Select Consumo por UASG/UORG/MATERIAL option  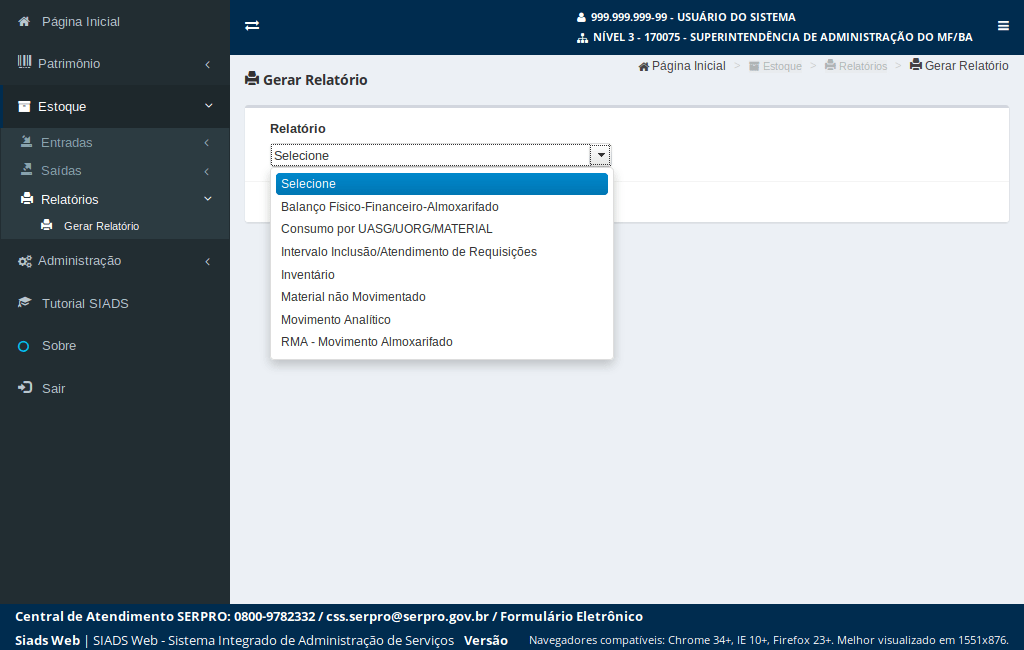[386, 229]
